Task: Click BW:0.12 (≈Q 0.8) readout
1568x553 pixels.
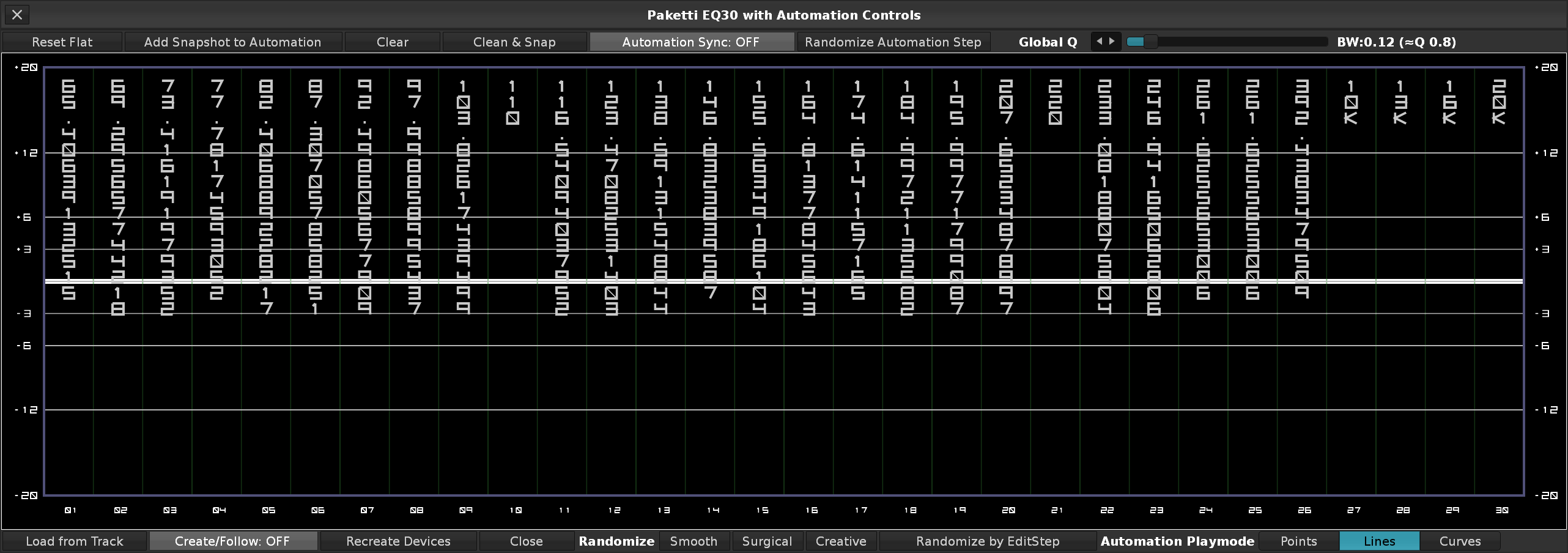Action: (1397, 42)
